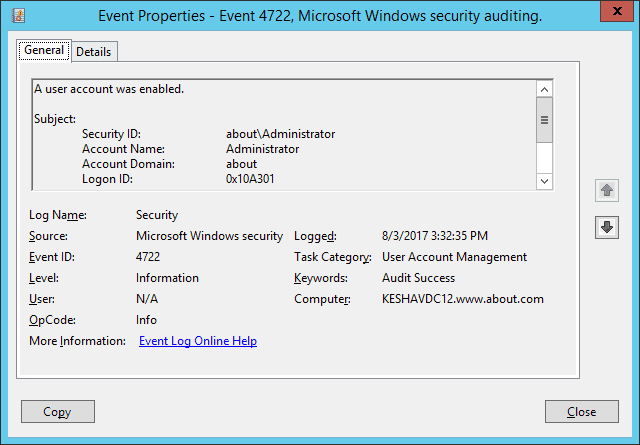Select the Source field value
This screenshot has width=640, height=445.
(209, 236)
